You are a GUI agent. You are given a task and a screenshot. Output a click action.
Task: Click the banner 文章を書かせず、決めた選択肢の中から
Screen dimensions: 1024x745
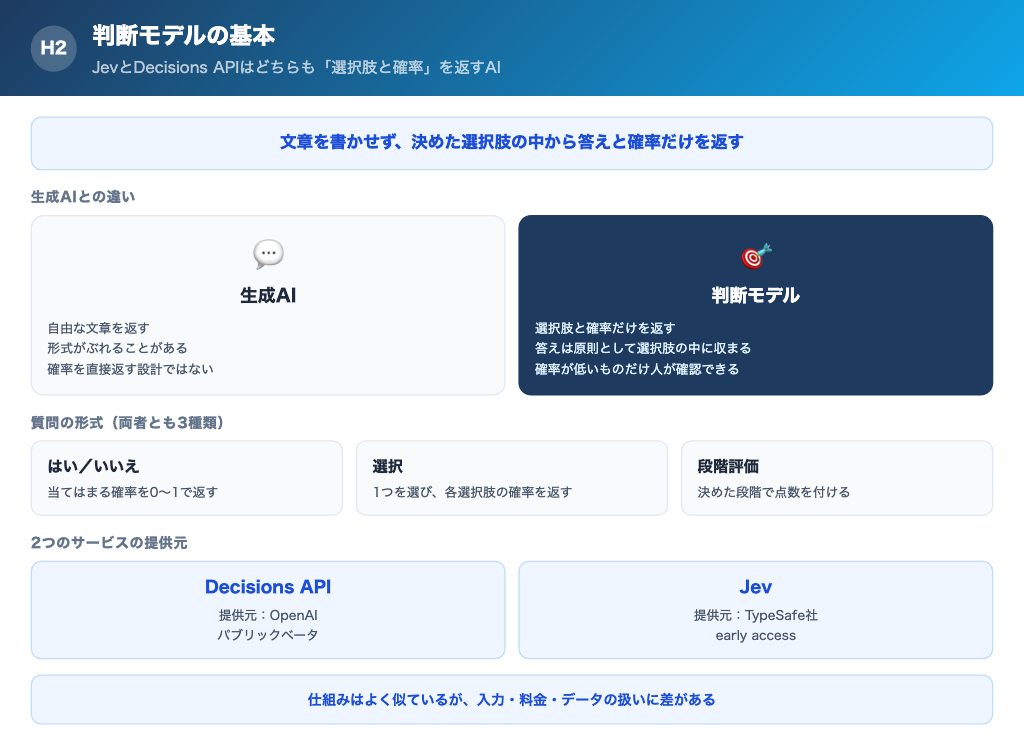pos(512,143)
